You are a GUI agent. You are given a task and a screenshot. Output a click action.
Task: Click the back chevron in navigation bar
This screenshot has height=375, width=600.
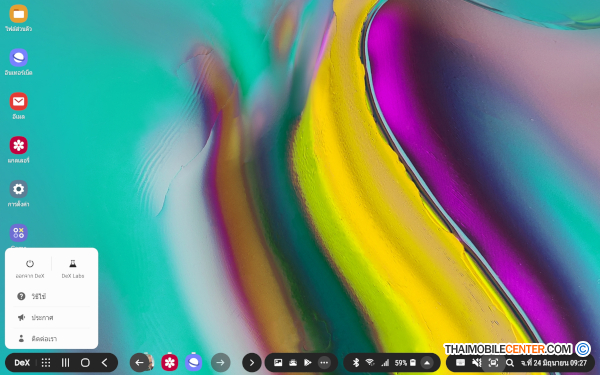pyautogui.click(x=104, y=363)
